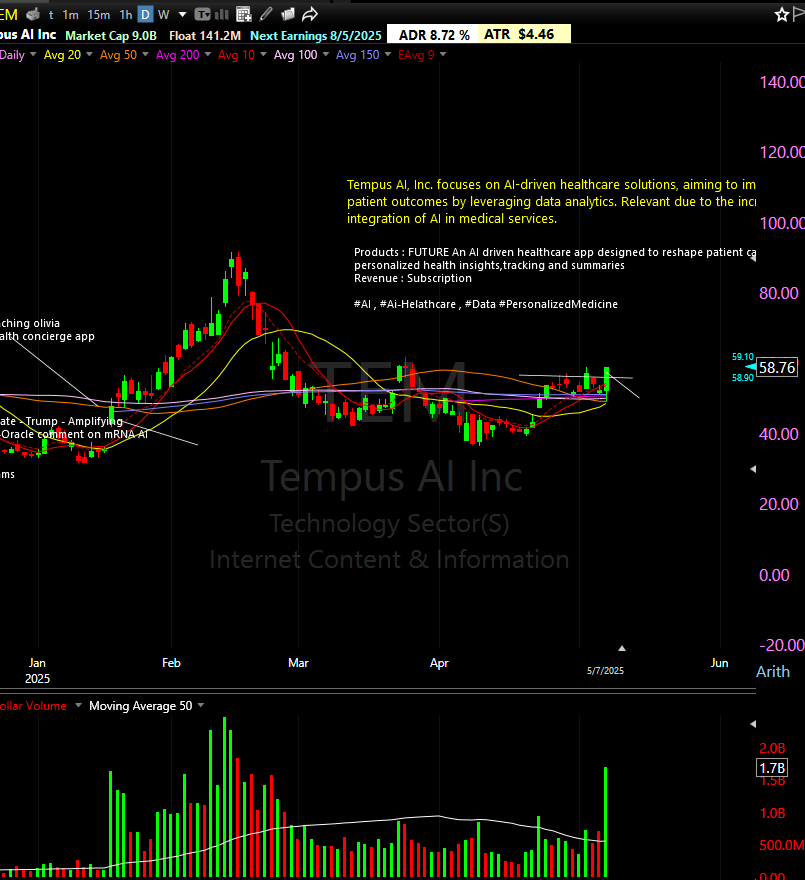Toggle the Avg 20 moving average
The image size is (805, 880).
62,55
